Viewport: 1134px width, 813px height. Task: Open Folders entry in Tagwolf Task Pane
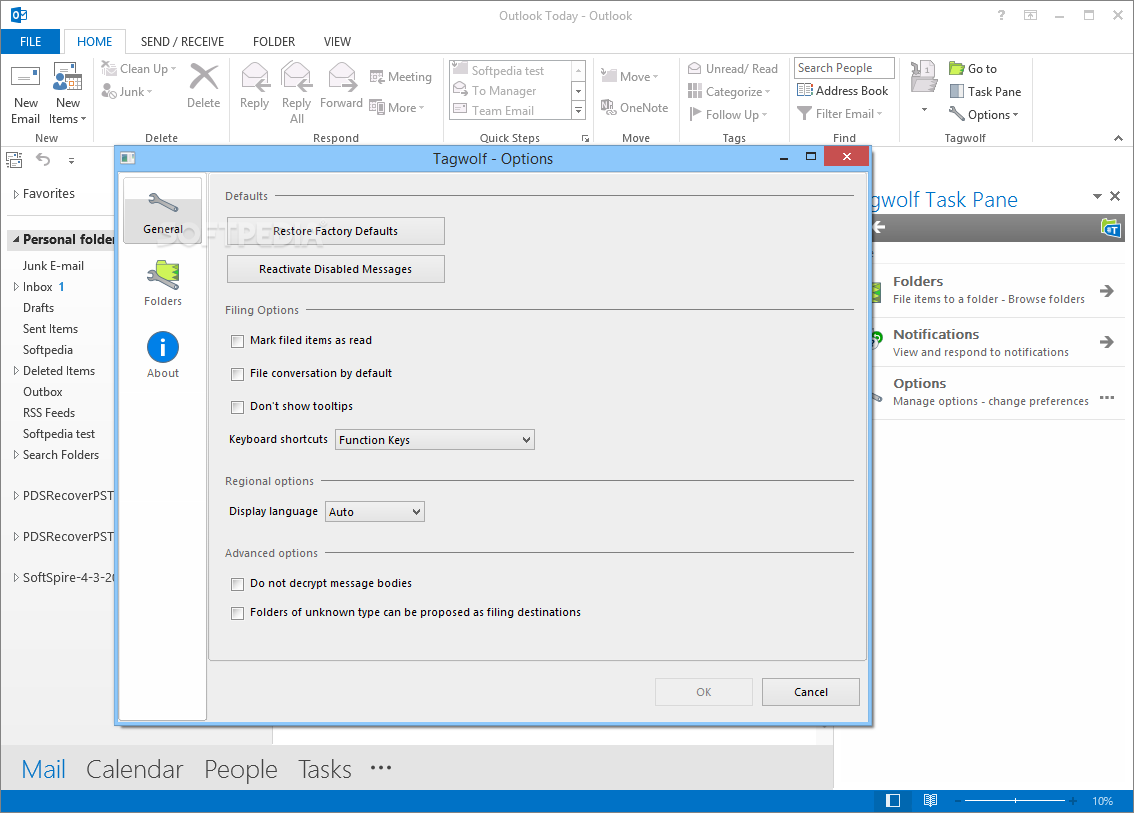[998, 290]
